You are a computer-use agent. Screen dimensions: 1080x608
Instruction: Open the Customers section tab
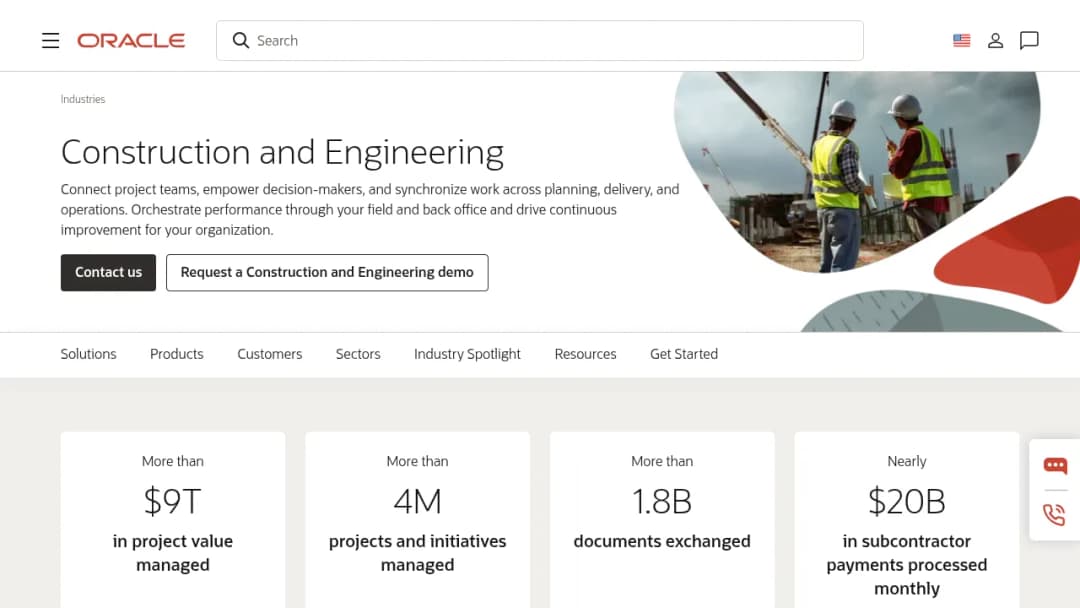pyautogui.click(x=269, y=354)
